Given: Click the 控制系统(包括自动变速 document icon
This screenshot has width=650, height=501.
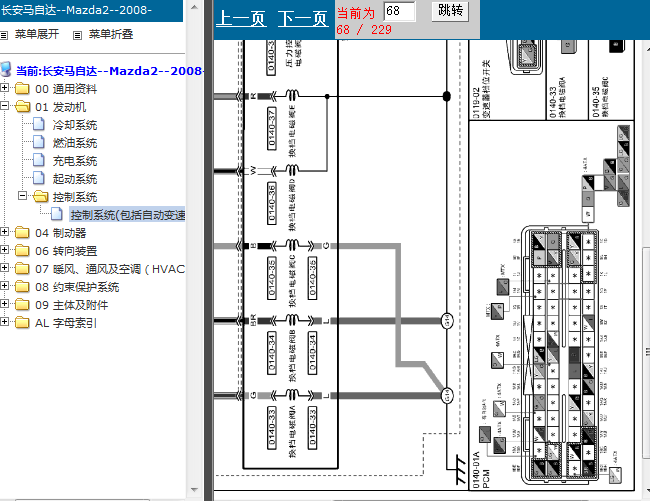Looking at the screenshot, I should click(x=56, y=214).
